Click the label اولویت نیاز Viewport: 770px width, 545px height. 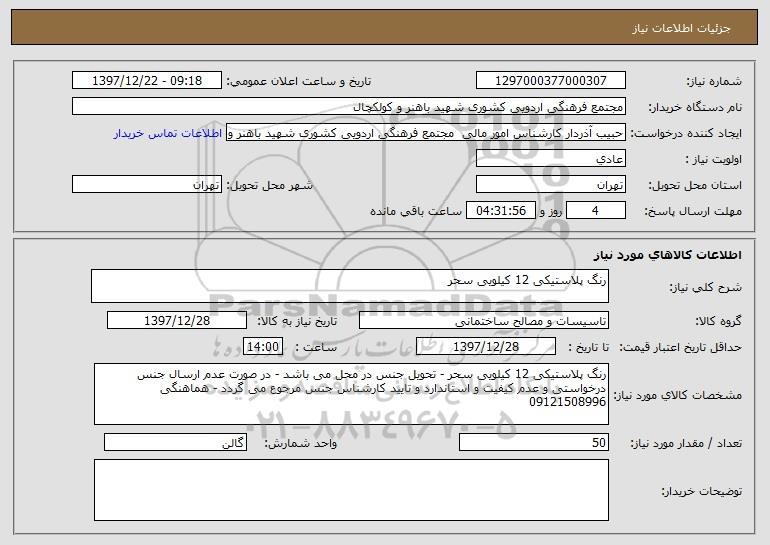pos(714,160)
